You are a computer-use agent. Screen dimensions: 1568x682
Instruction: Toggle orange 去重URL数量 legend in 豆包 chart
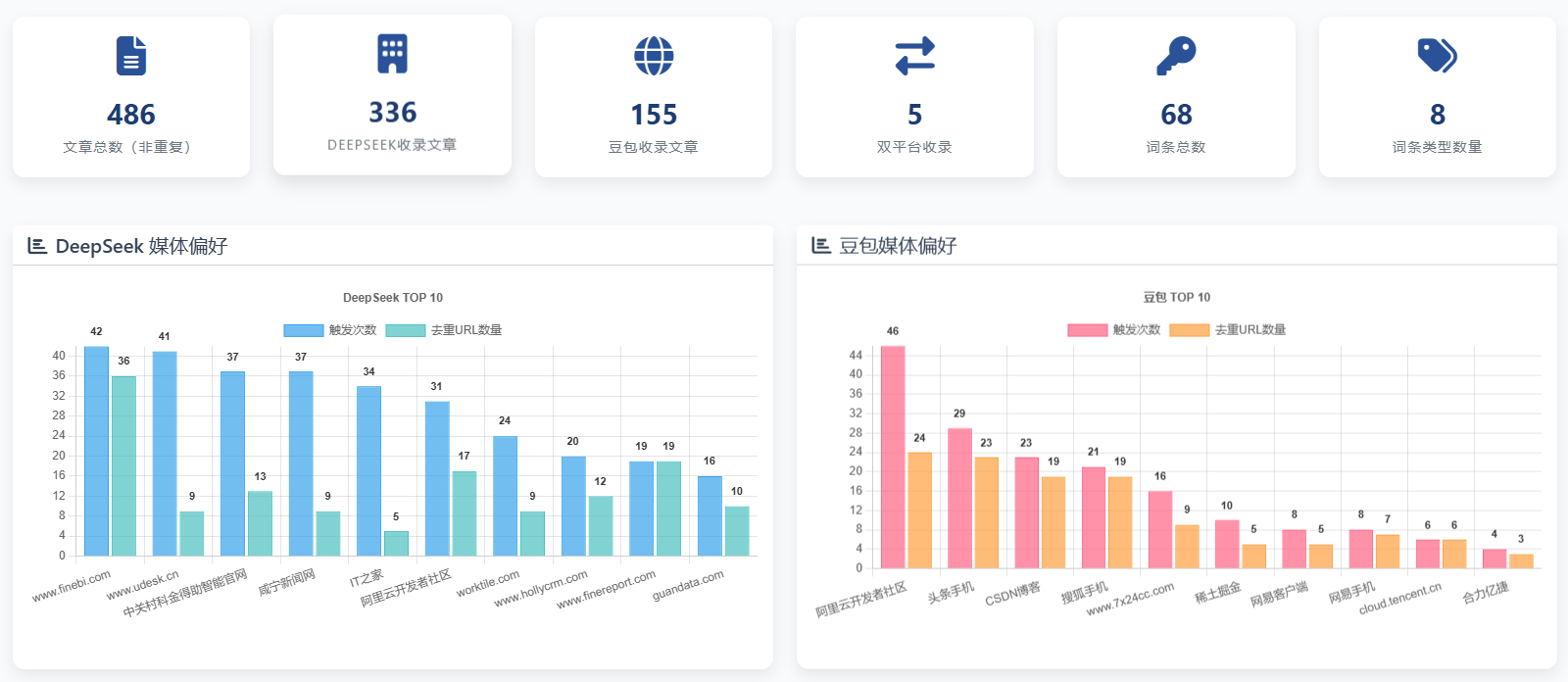[1228, 330]
